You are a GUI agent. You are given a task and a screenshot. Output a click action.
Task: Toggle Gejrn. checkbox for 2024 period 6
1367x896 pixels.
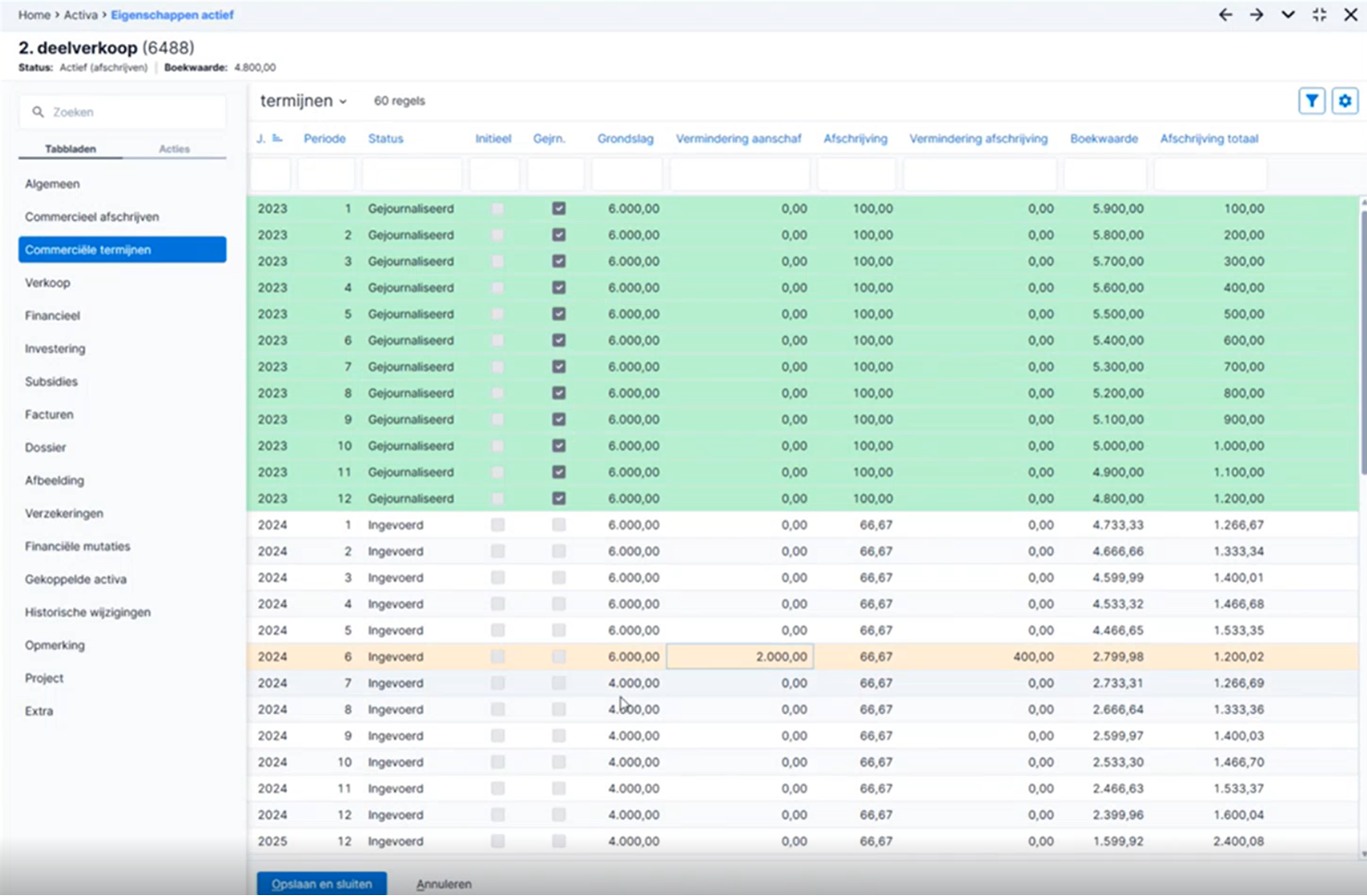[559, 657]
